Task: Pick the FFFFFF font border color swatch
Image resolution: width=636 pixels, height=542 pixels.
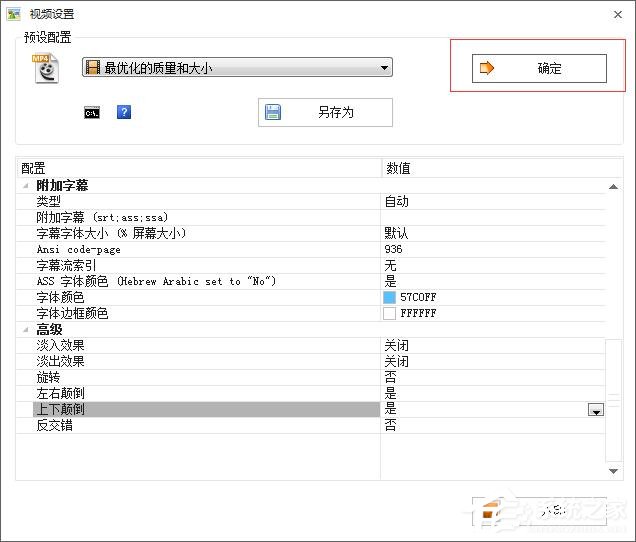Action: tap(390, 314)
